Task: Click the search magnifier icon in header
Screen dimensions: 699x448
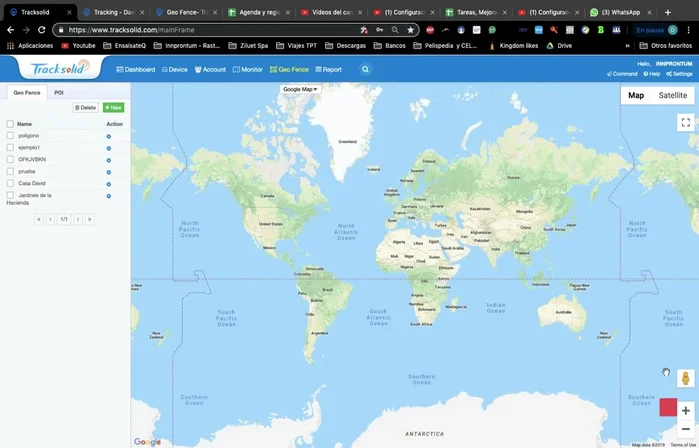Action: pos(366,70)
